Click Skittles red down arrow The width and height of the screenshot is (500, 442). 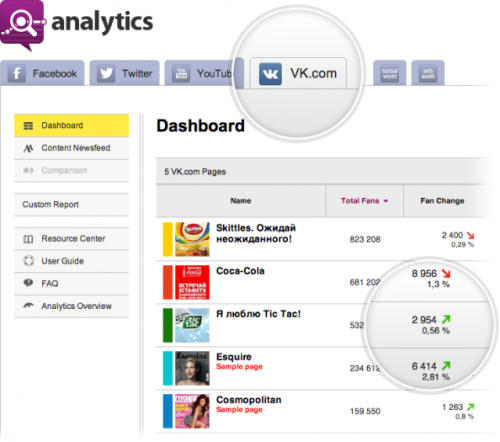pos(470,235)
